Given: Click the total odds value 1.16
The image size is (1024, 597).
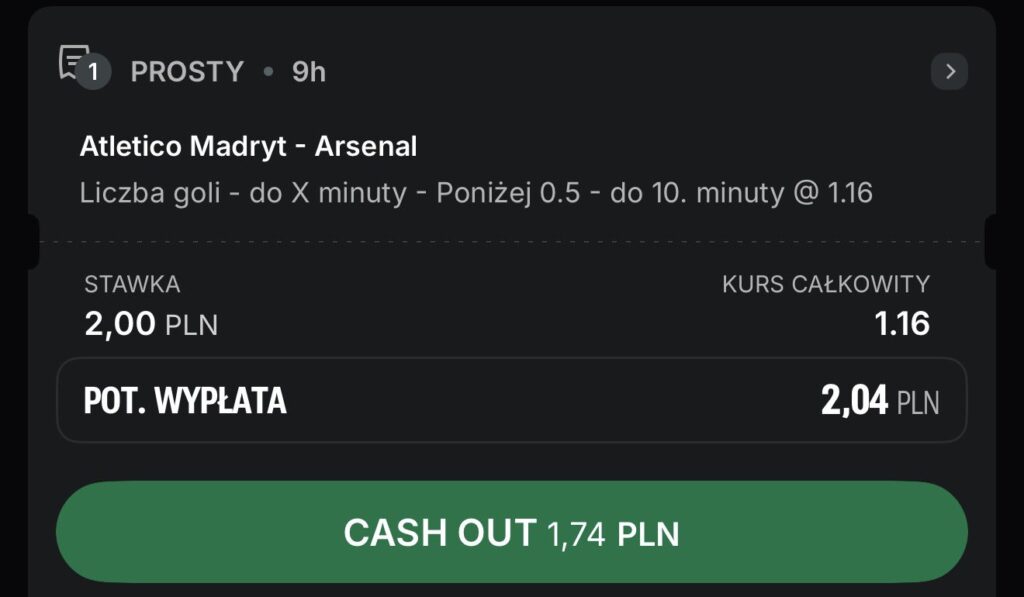Looking at the screenshot, I should tap(901, 324).
